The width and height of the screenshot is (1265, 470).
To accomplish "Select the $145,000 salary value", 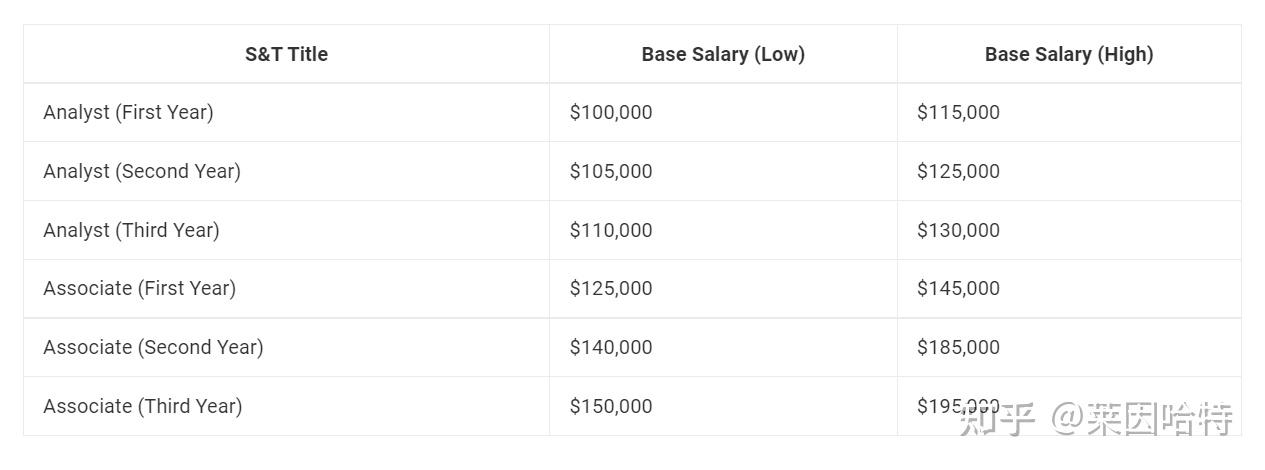I will point(958,288).
